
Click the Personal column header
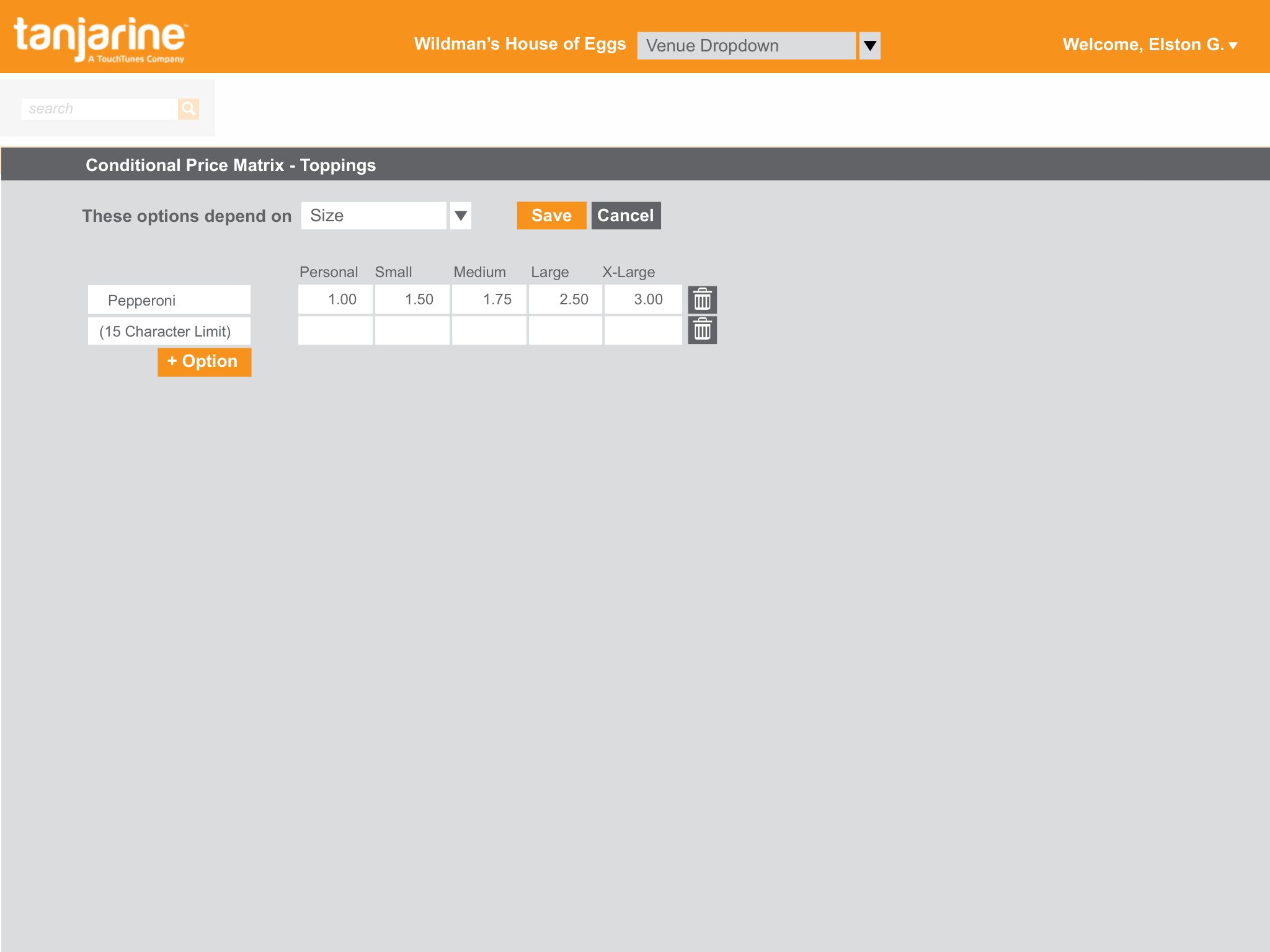click(x=329, y=272)
